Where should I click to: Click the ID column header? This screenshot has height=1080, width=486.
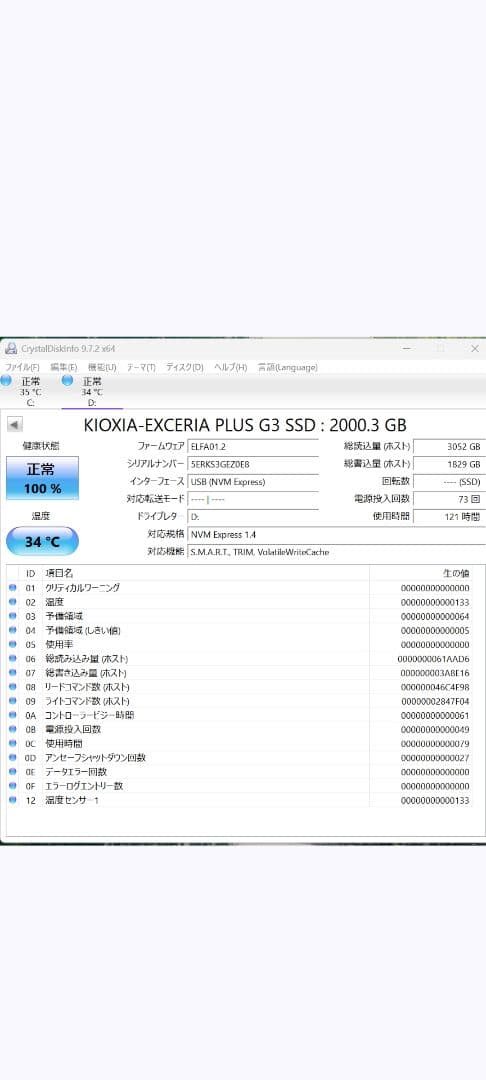coord(30,573)
